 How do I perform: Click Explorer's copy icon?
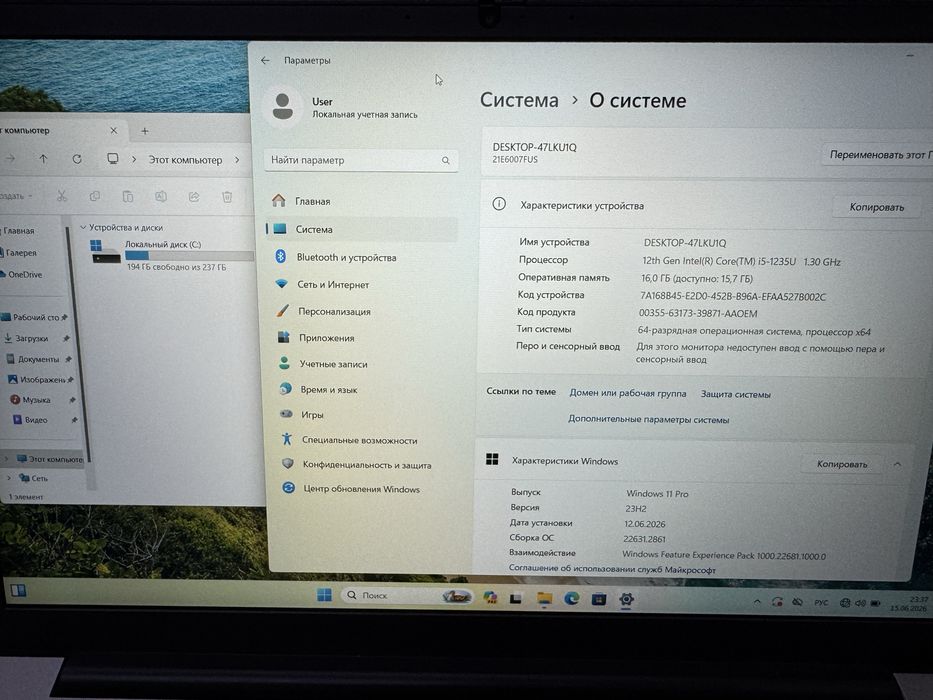pos(95,196)
